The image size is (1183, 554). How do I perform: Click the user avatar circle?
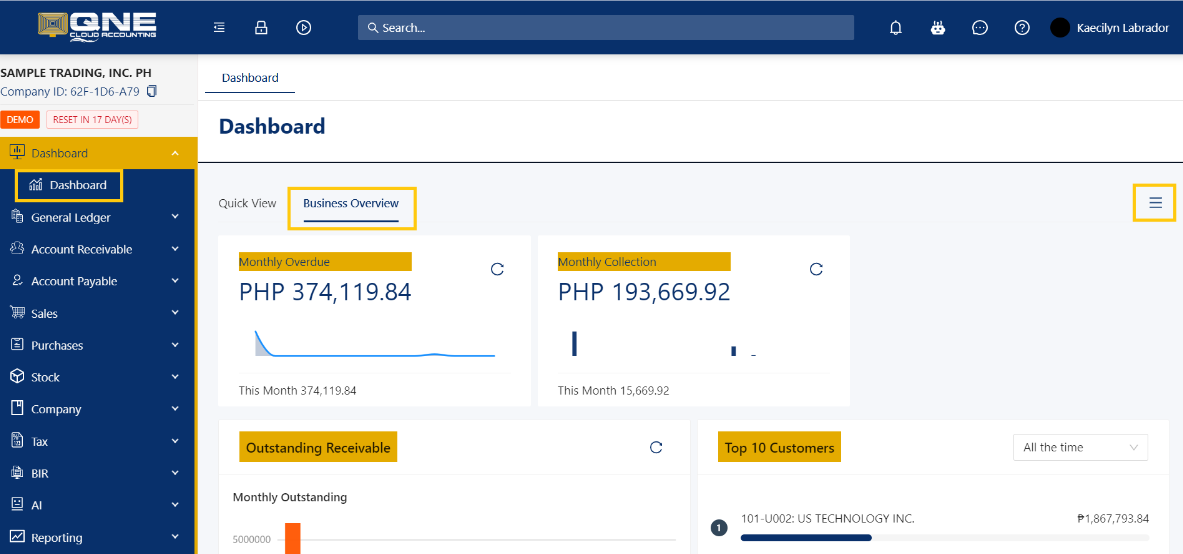coord(1060,28)
